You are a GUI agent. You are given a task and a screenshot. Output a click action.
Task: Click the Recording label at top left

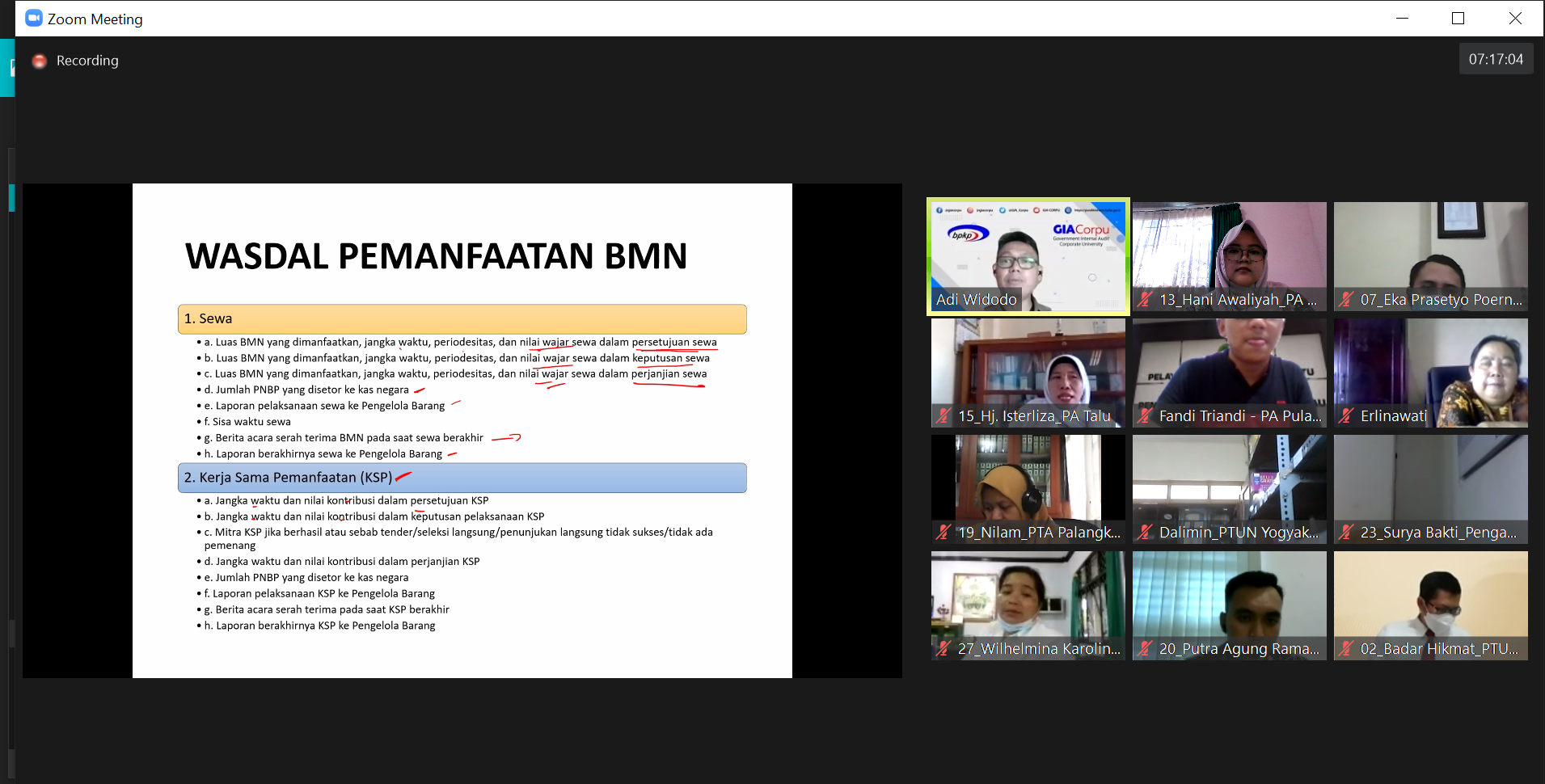[x=87, y=60]
